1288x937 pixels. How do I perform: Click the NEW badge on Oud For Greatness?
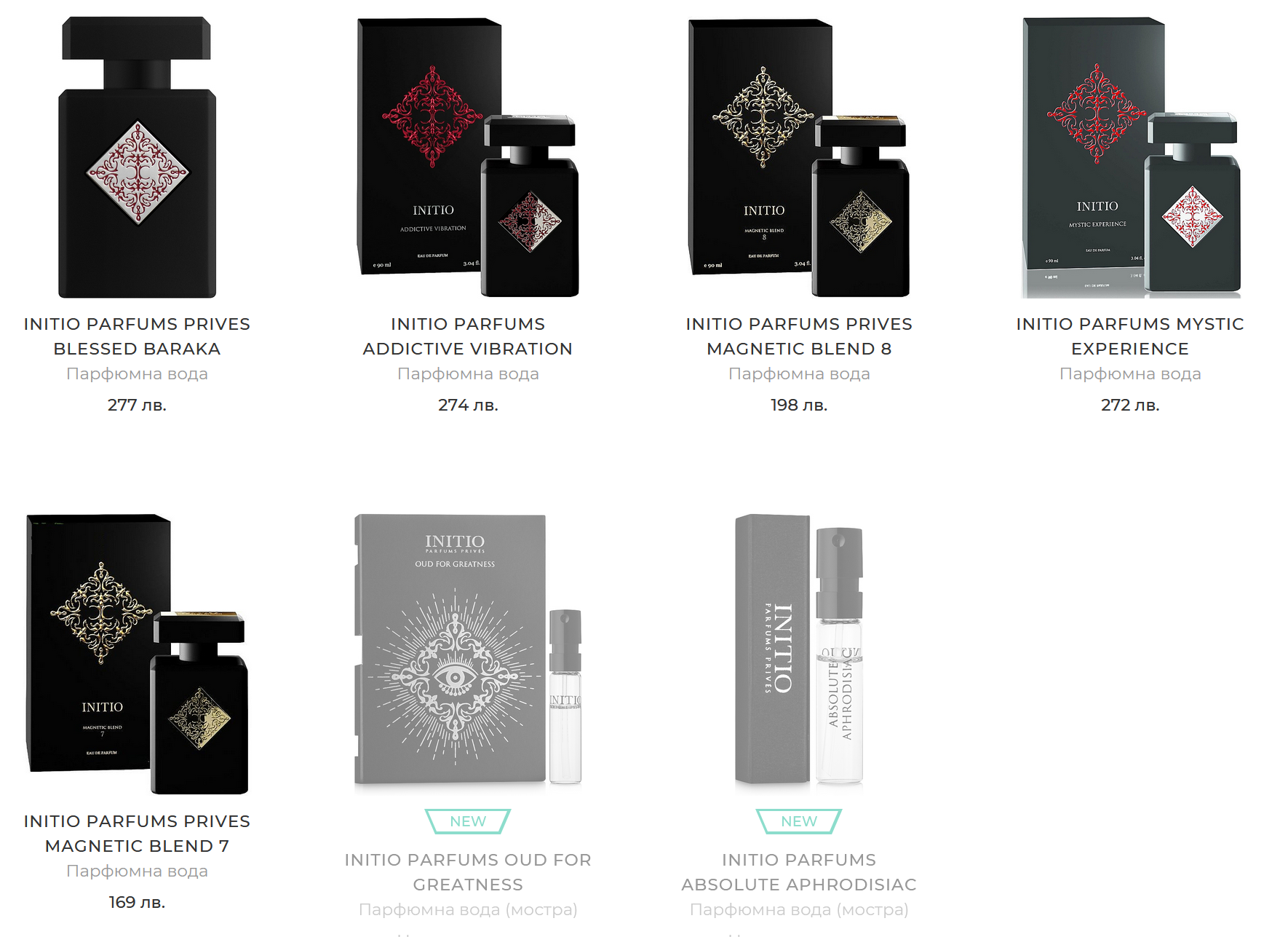pyautogui.click(x=468, y=821)
